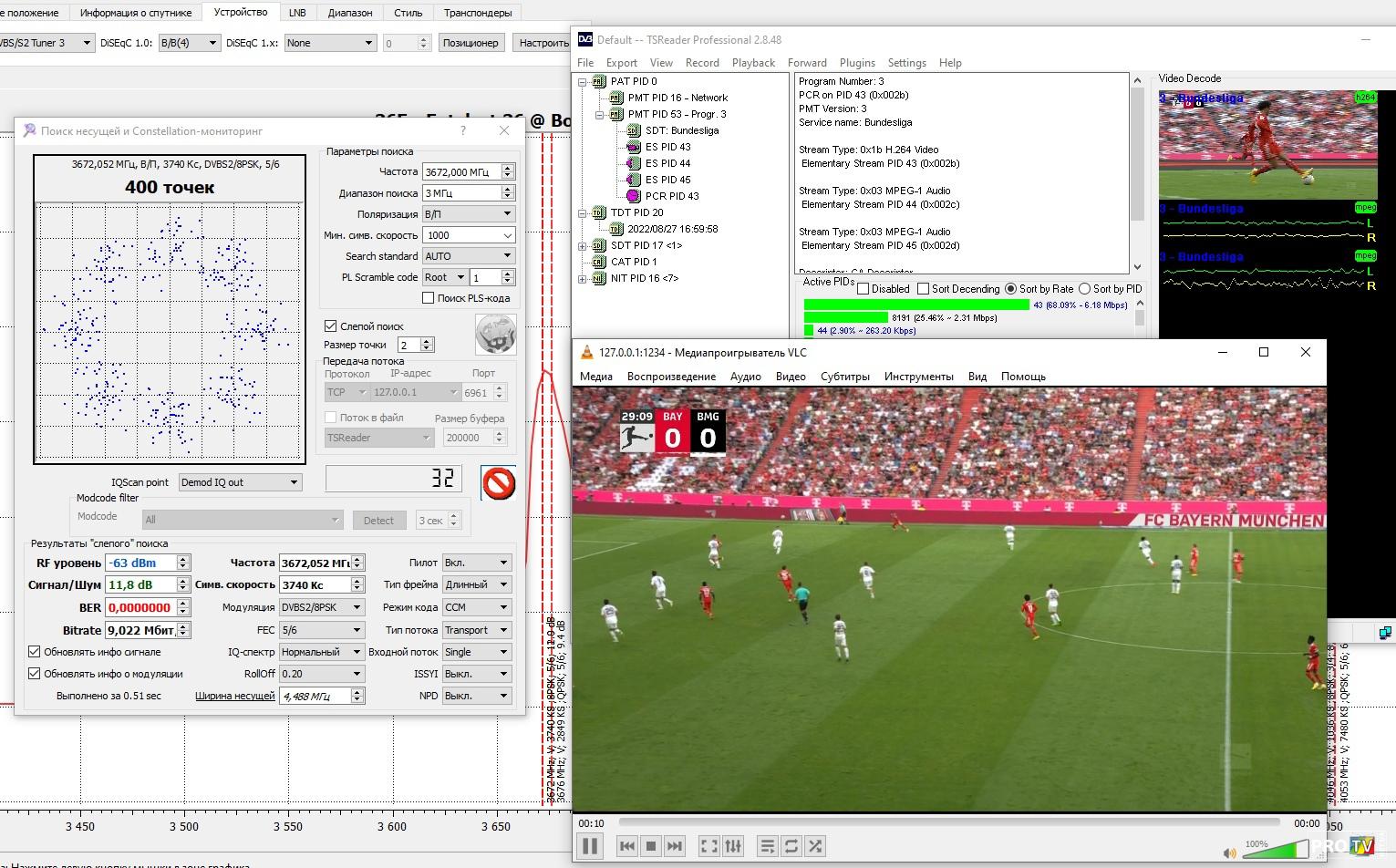The image size is (1396, 868).
Task: Select the 'Sort by PID' radio button
Action: click(1085, 289)
